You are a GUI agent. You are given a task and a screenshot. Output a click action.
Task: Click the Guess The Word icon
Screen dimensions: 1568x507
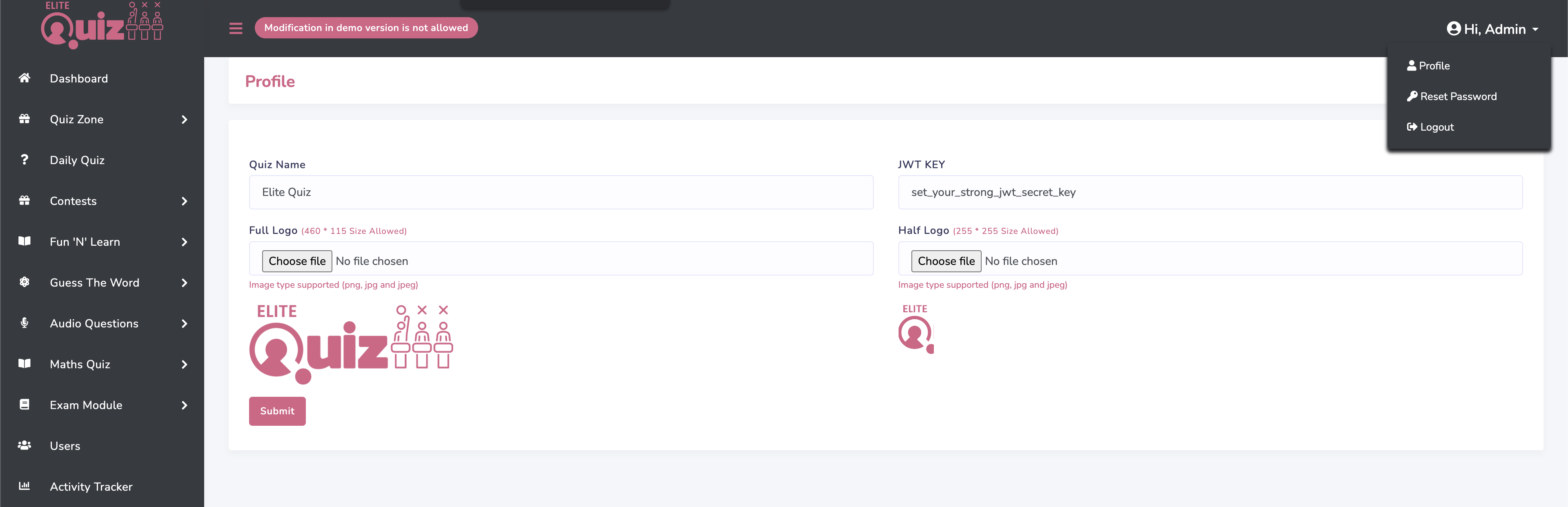24,282
